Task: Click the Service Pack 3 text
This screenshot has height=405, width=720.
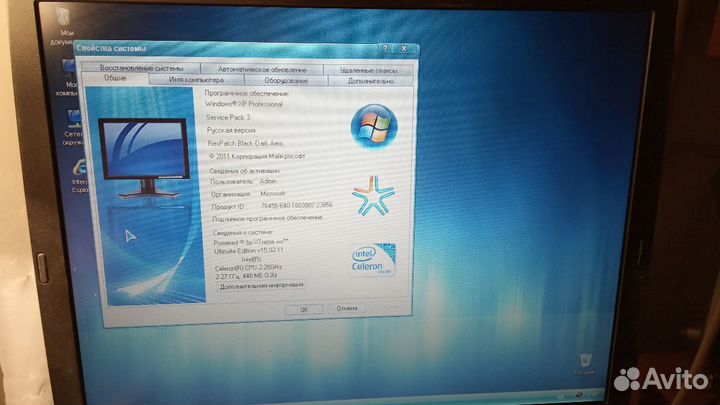Action: (x=228, y=118)
